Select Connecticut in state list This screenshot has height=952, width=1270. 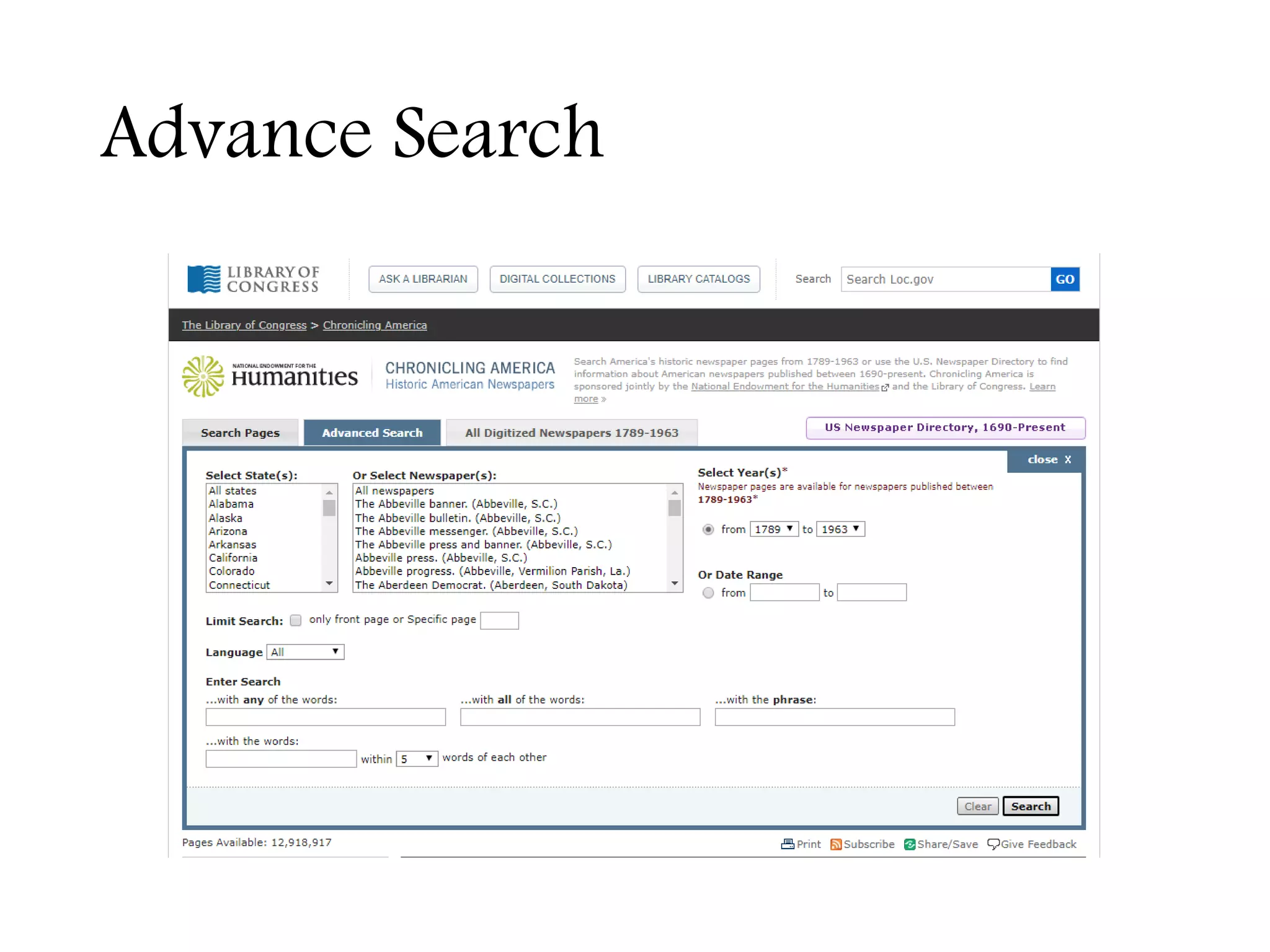tap(265, 585)
